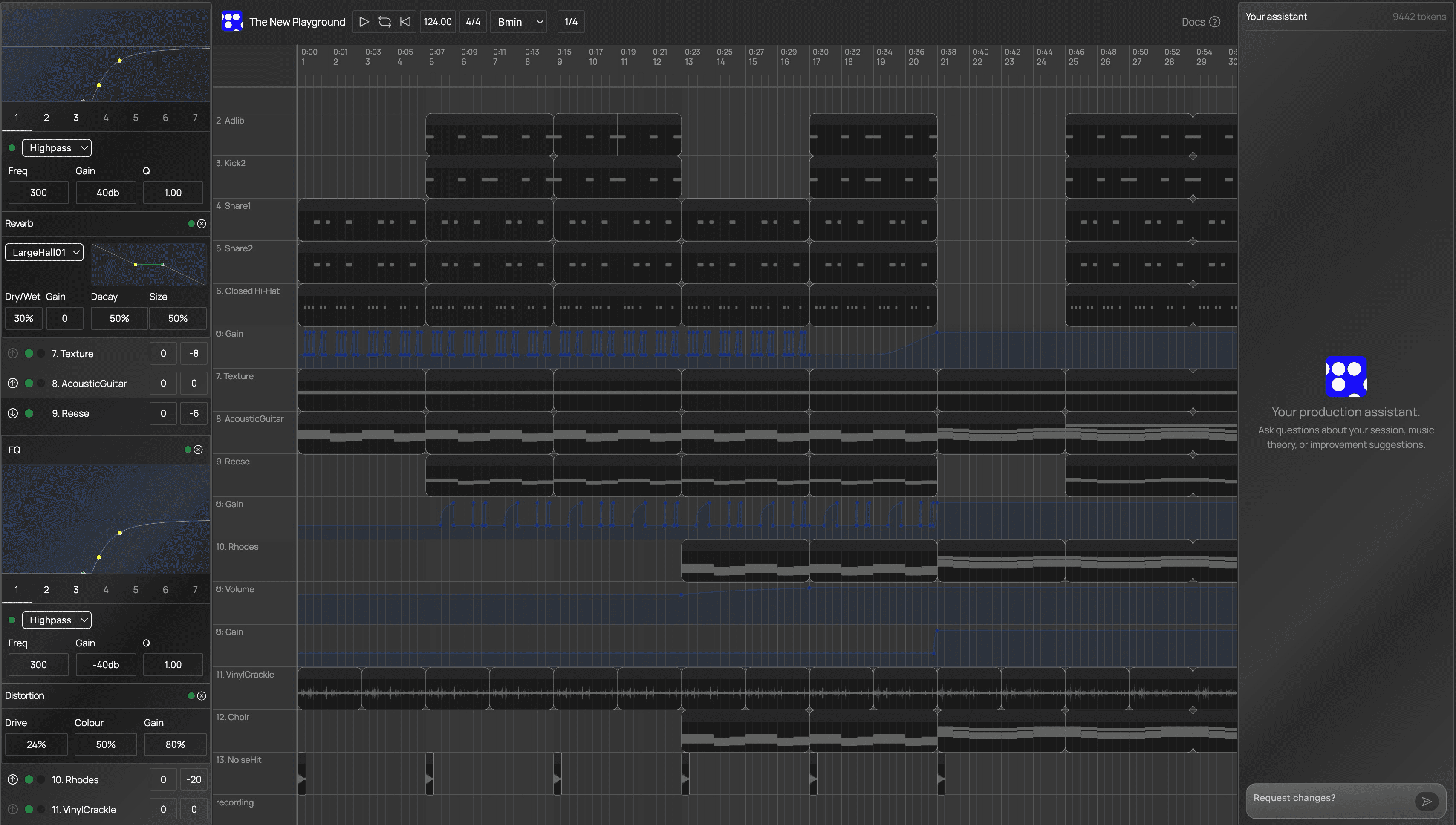Select band tab 5 in the lower EQ panel
The image size is (1456, 825).
point(136,589)
